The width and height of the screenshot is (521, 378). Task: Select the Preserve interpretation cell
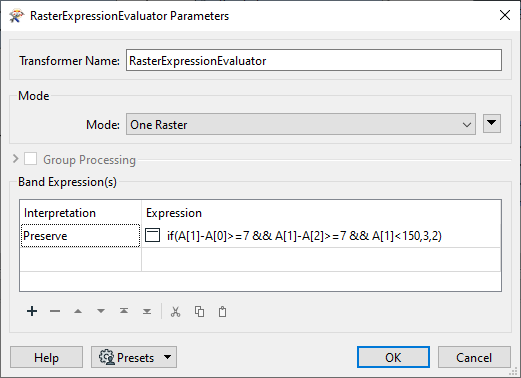pos(80,236)
